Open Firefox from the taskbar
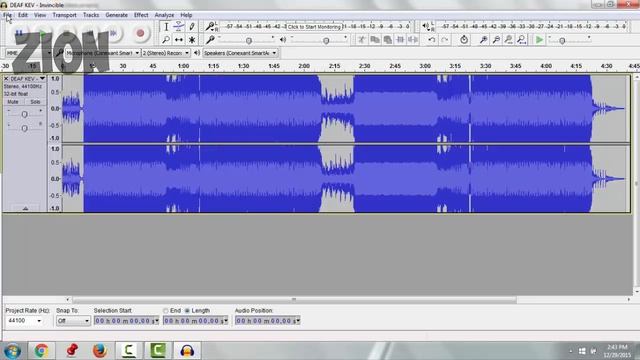The height and width of the screenshot is (360, 640). [x=100, y=351]
